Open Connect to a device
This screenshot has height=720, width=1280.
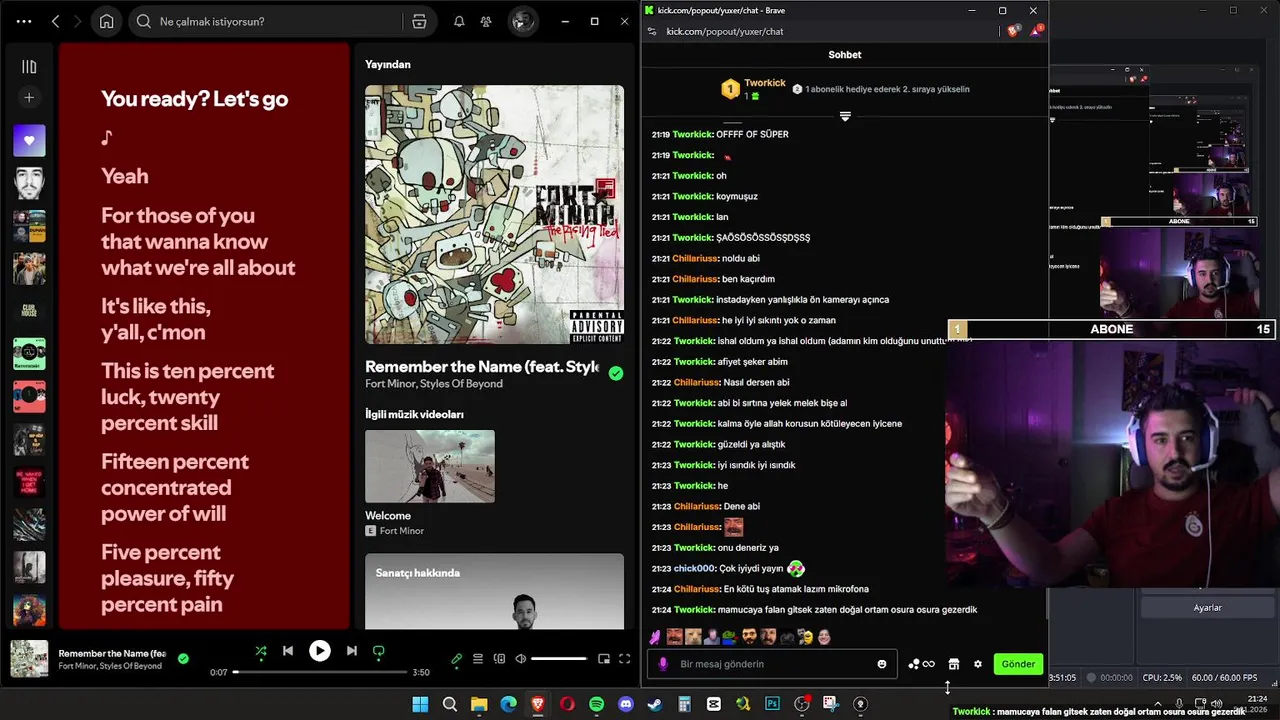(x=499, y=659)
